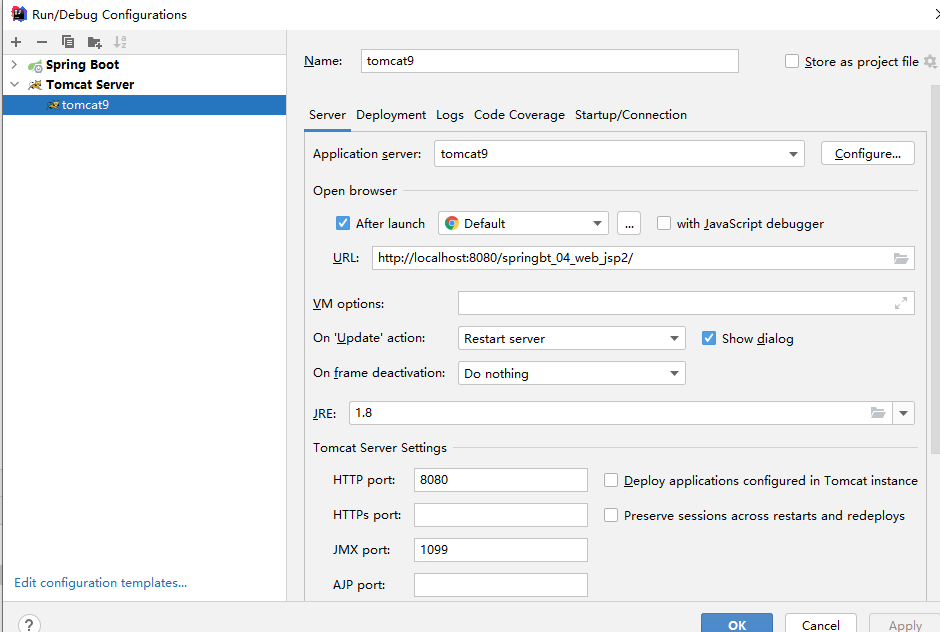
Task: Expand the Spring Boot tree node
Action: pos(14,64)
